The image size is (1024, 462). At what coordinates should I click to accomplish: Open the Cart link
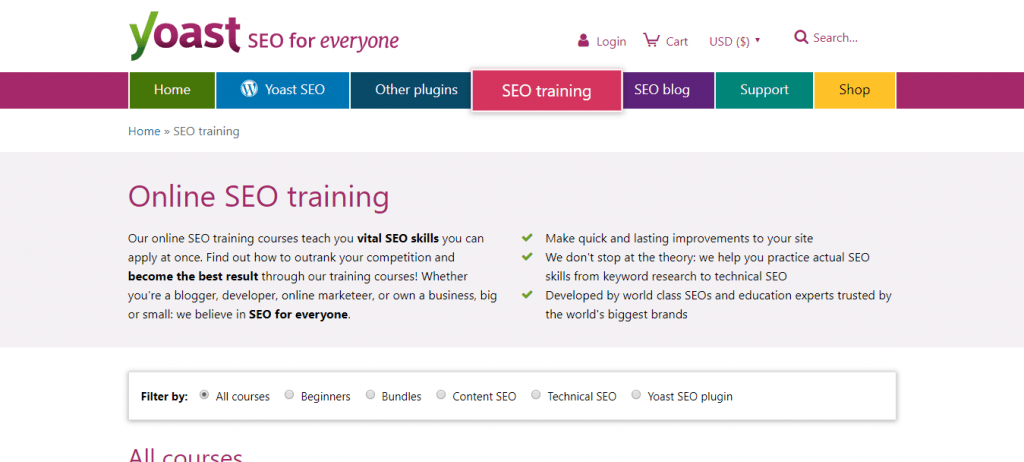677,41
